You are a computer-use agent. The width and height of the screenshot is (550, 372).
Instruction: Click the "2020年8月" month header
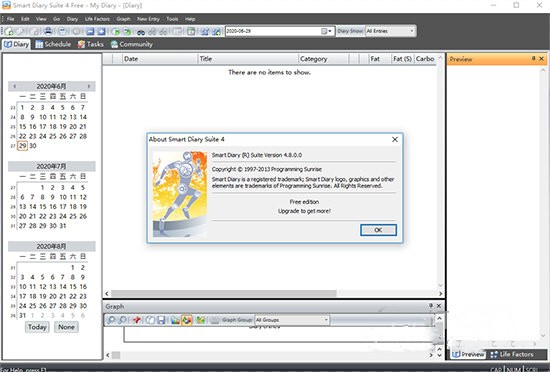click(52, 246)
